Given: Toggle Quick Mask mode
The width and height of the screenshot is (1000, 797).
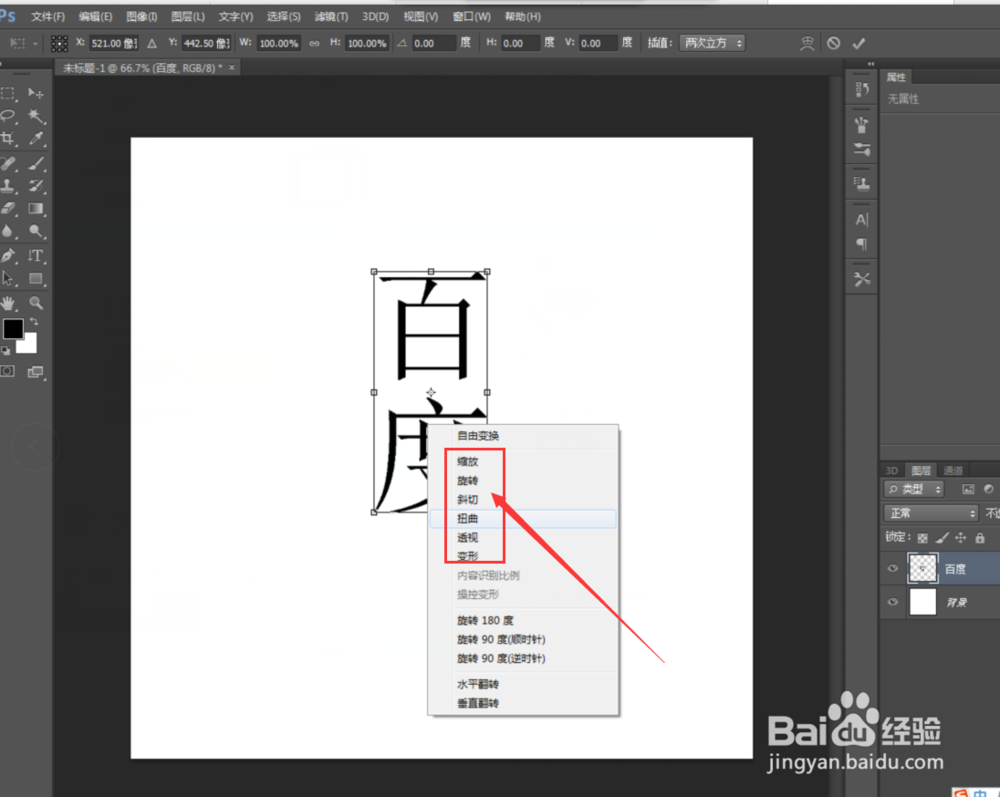Looking at the screenshot, I should tap(8, 371).
